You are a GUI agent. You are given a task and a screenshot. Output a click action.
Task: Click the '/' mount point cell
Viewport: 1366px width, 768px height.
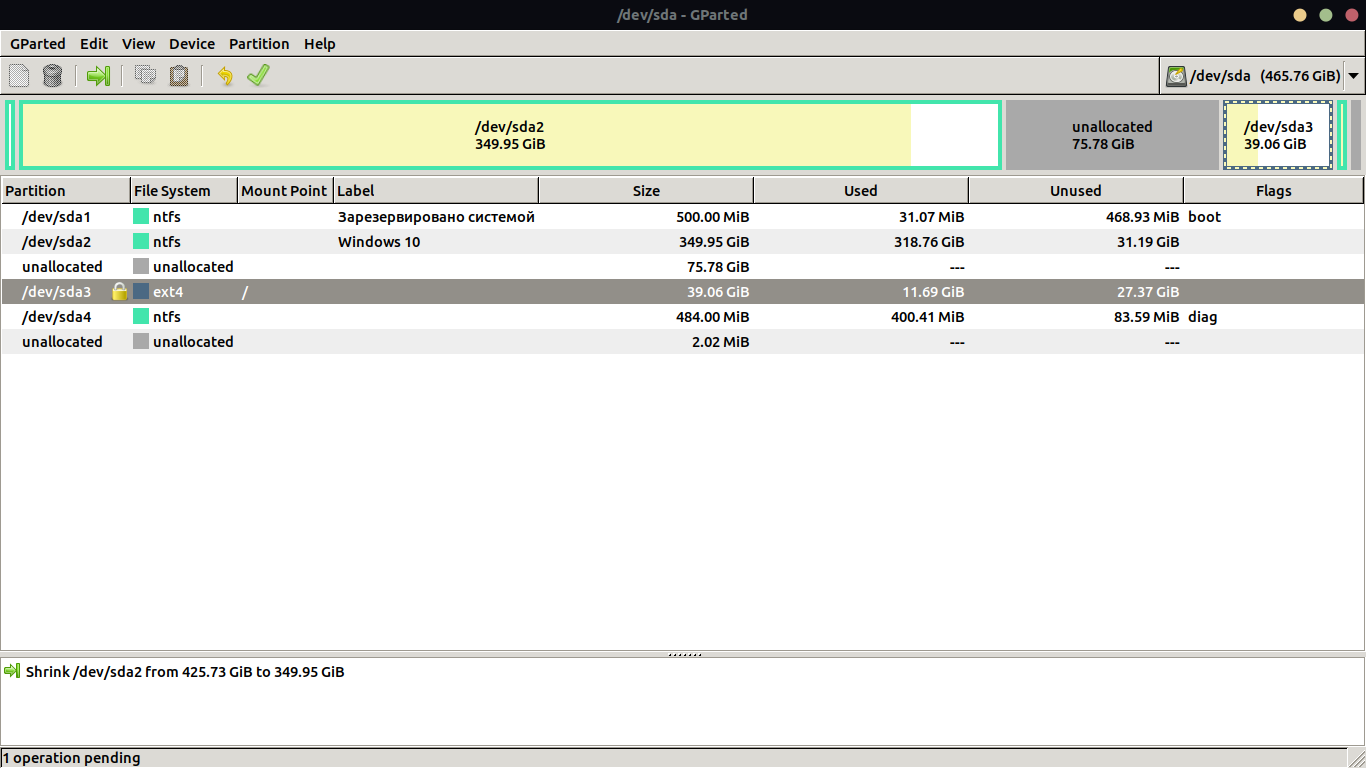245,292
